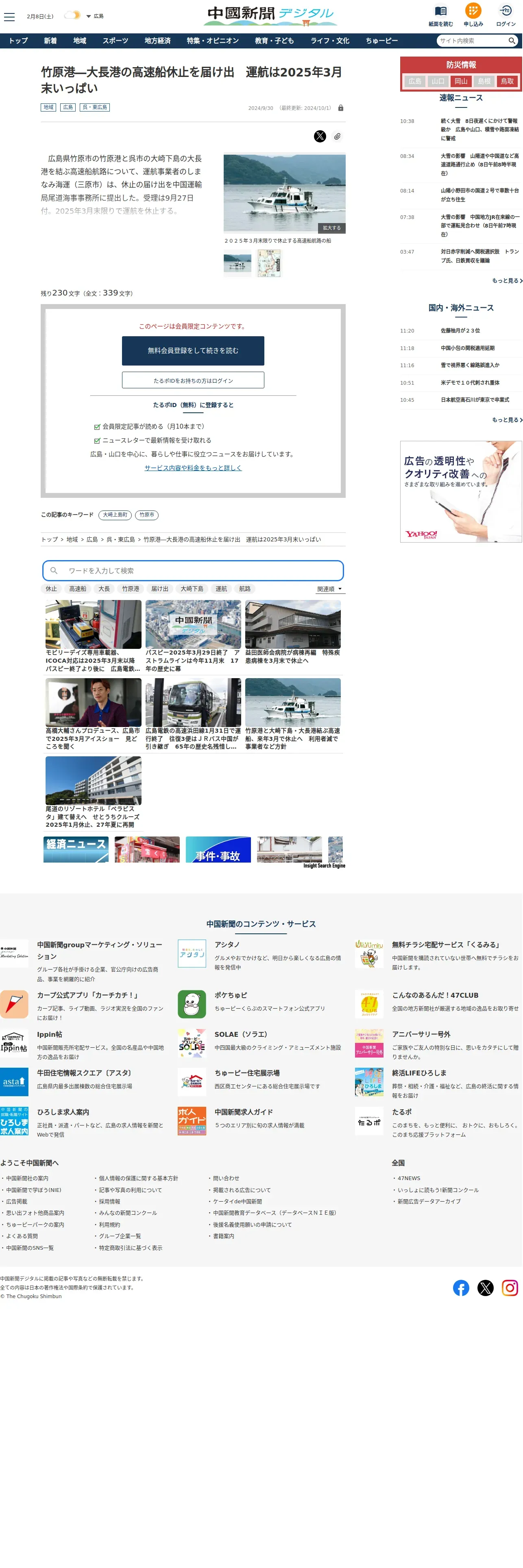Image resolution: width=523 pixels, height=1568 pixels.
Task: Expand the 広島 weather region dropdown
Action: pyautogui.click(x=95, y=16)
